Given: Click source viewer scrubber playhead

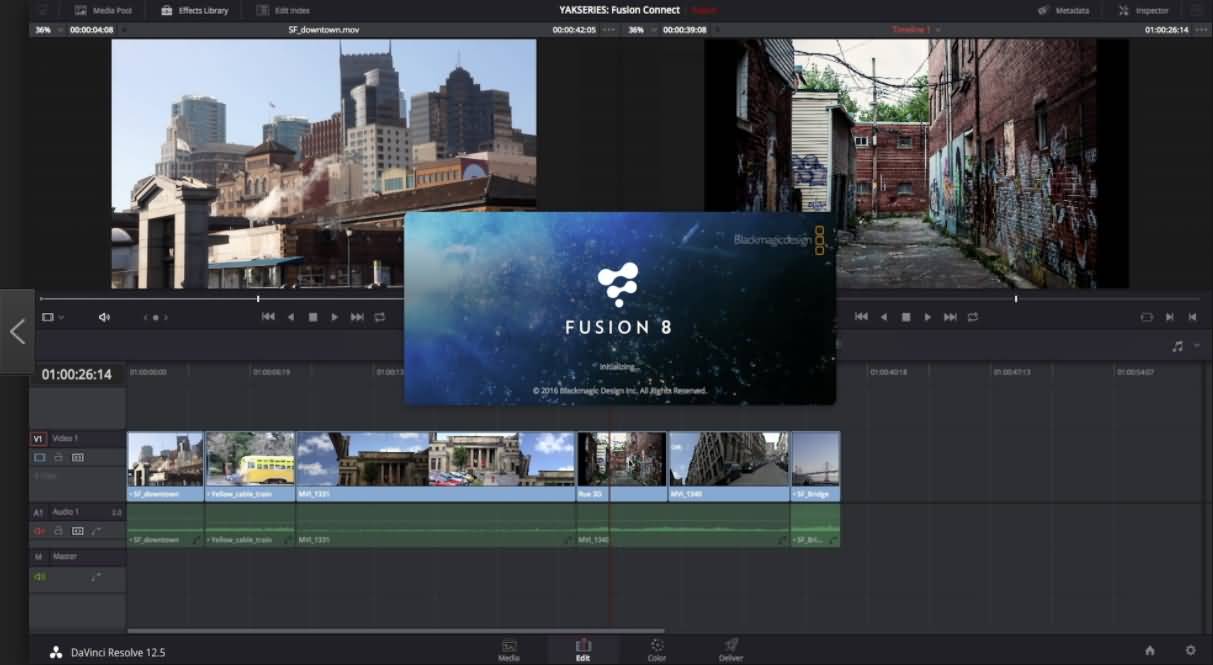Looking at the screenshot, I should coord(258,298).
